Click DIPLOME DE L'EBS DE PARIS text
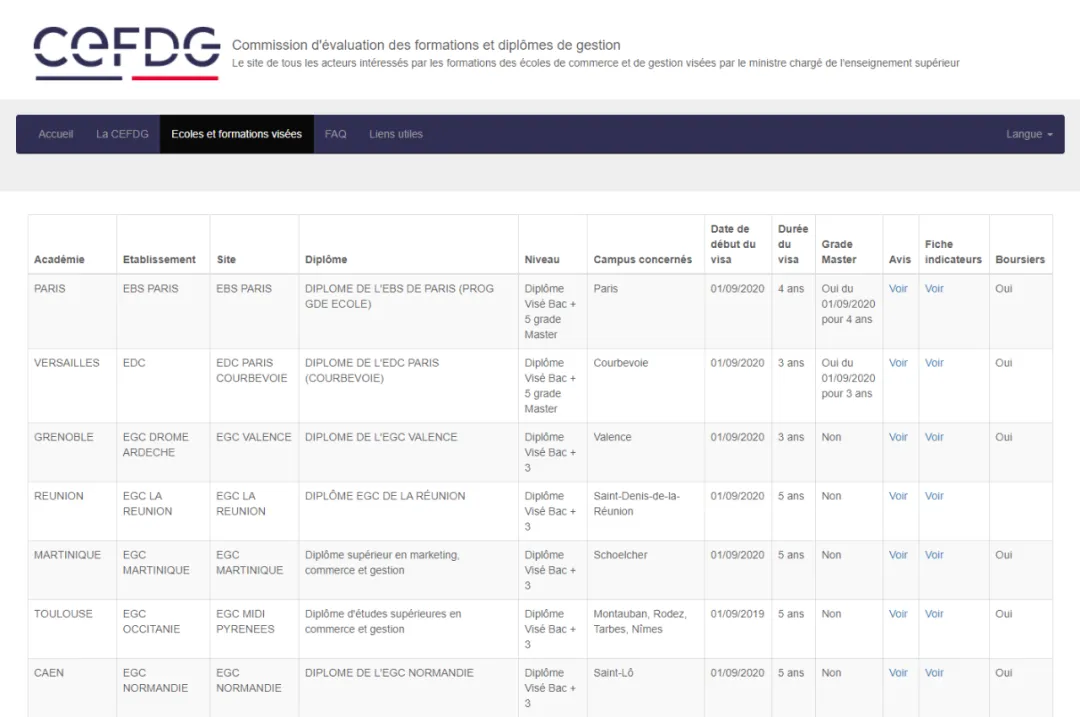Screen dimensions: 1080x717 [x=399, y=296]
